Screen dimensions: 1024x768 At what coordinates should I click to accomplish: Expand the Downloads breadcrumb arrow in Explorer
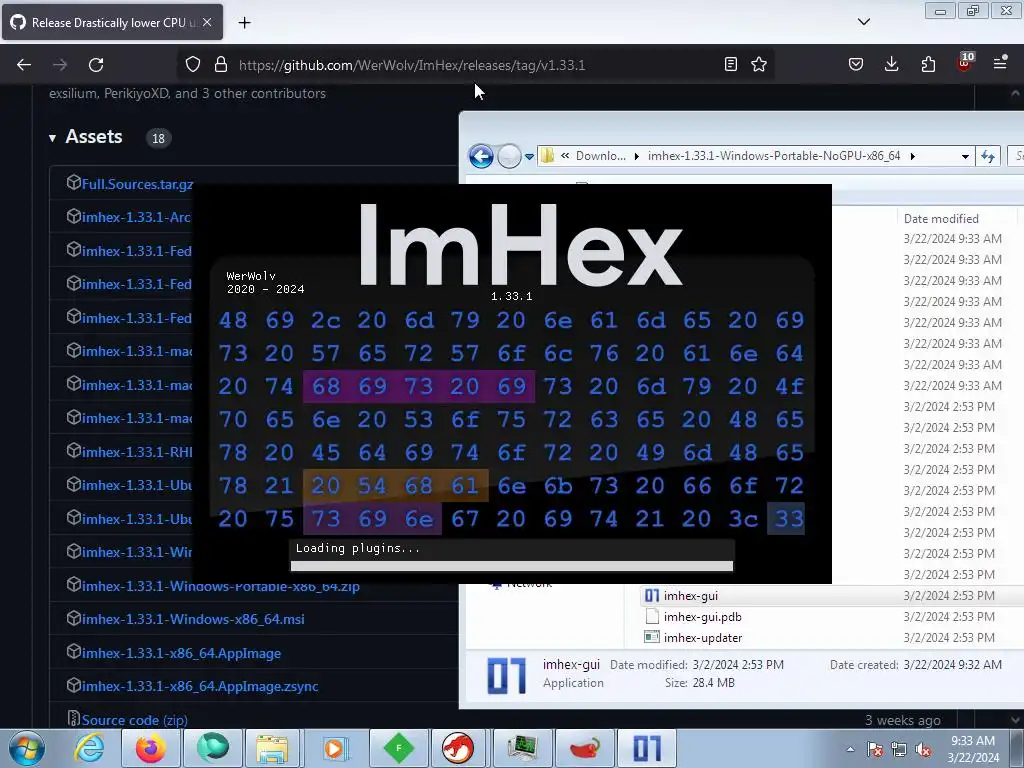pyautogui.click(x=636, y=156)
